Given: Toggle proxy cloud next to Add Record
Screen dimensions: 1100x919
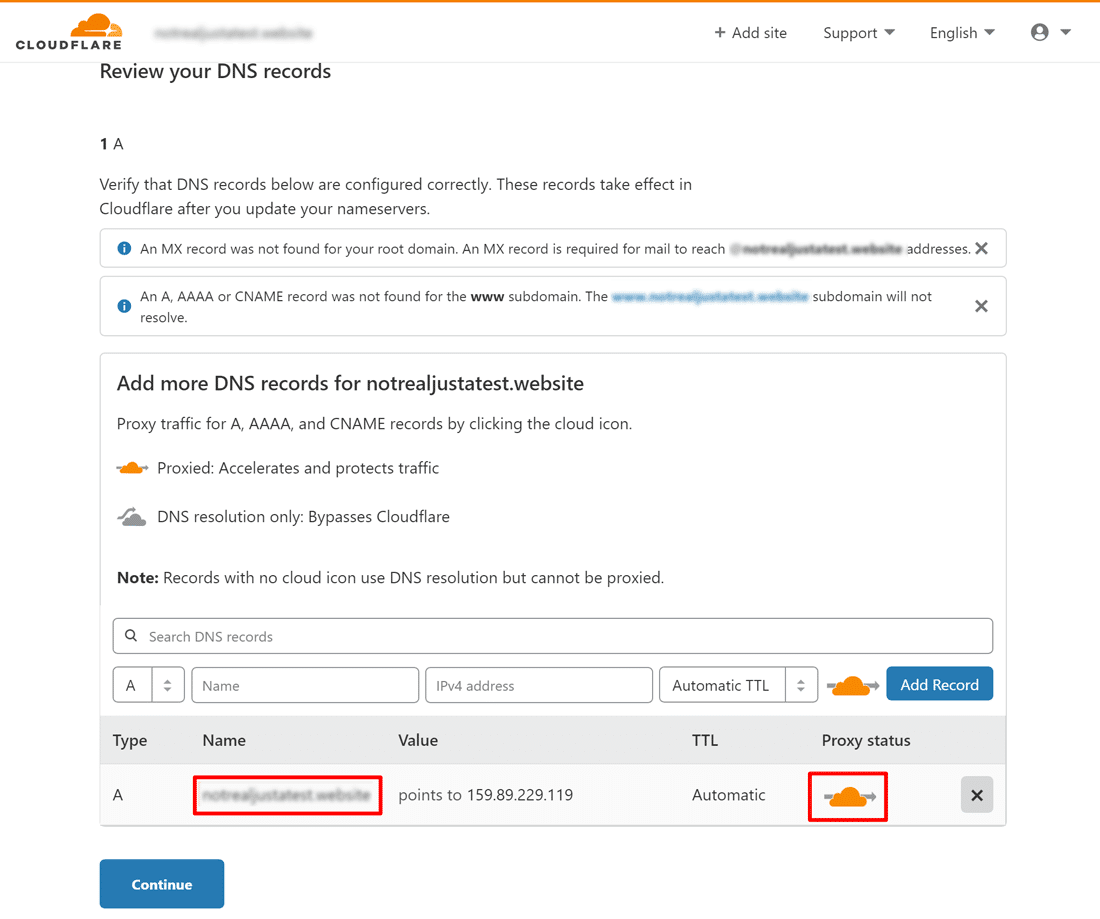Looking at the screenshot, I should pos(852,685).
